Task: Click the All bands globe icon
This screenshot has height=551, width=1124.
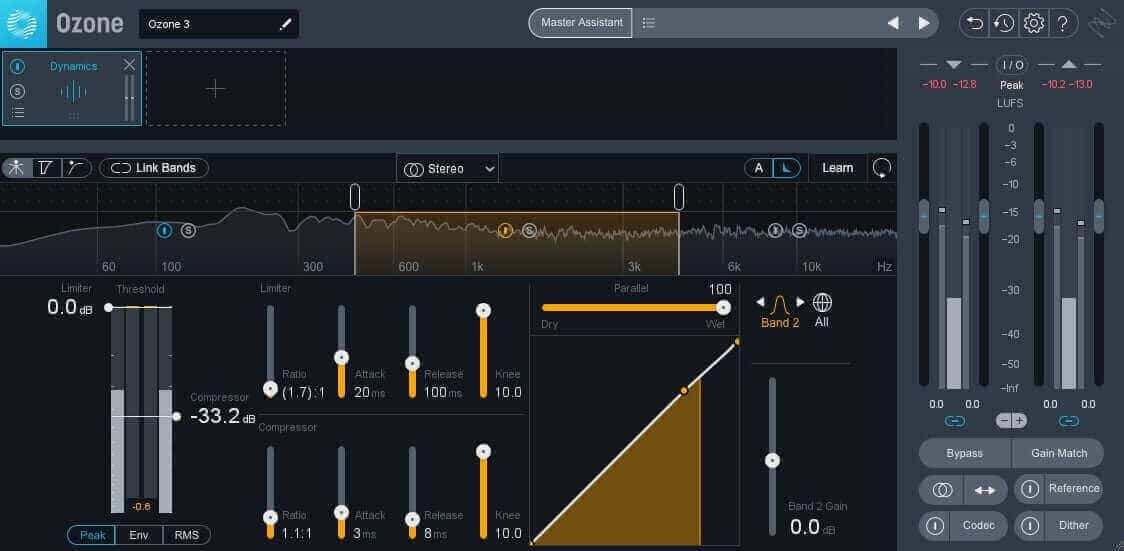Action: [x=821, y=303]
